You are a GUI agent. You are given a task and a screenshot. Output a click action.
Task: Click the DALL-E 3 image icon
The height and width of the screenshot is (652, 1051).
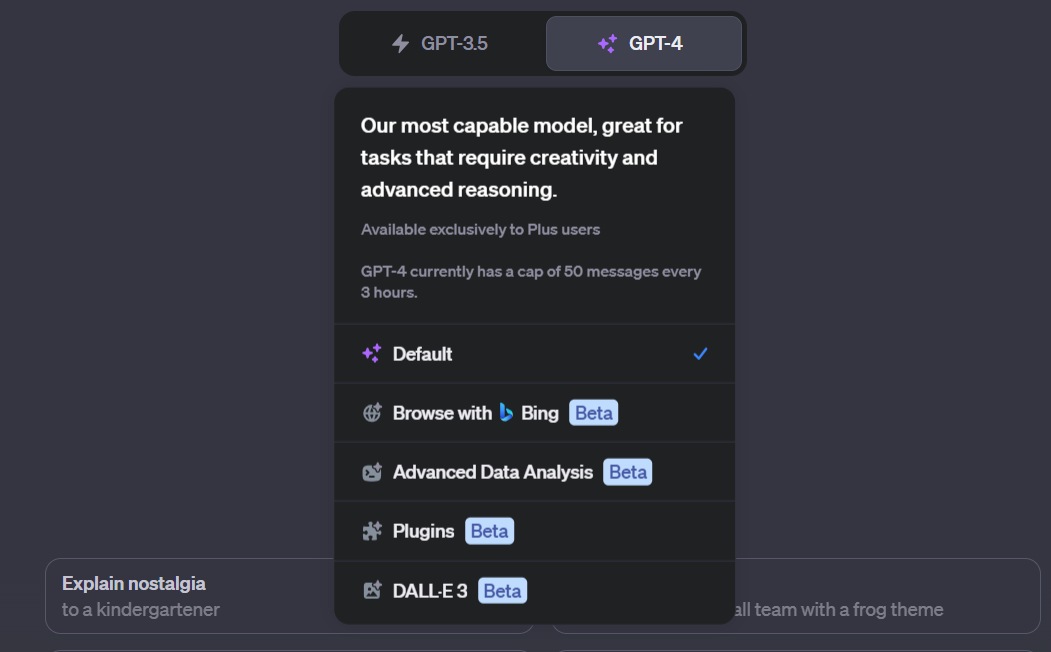point(372,590)
